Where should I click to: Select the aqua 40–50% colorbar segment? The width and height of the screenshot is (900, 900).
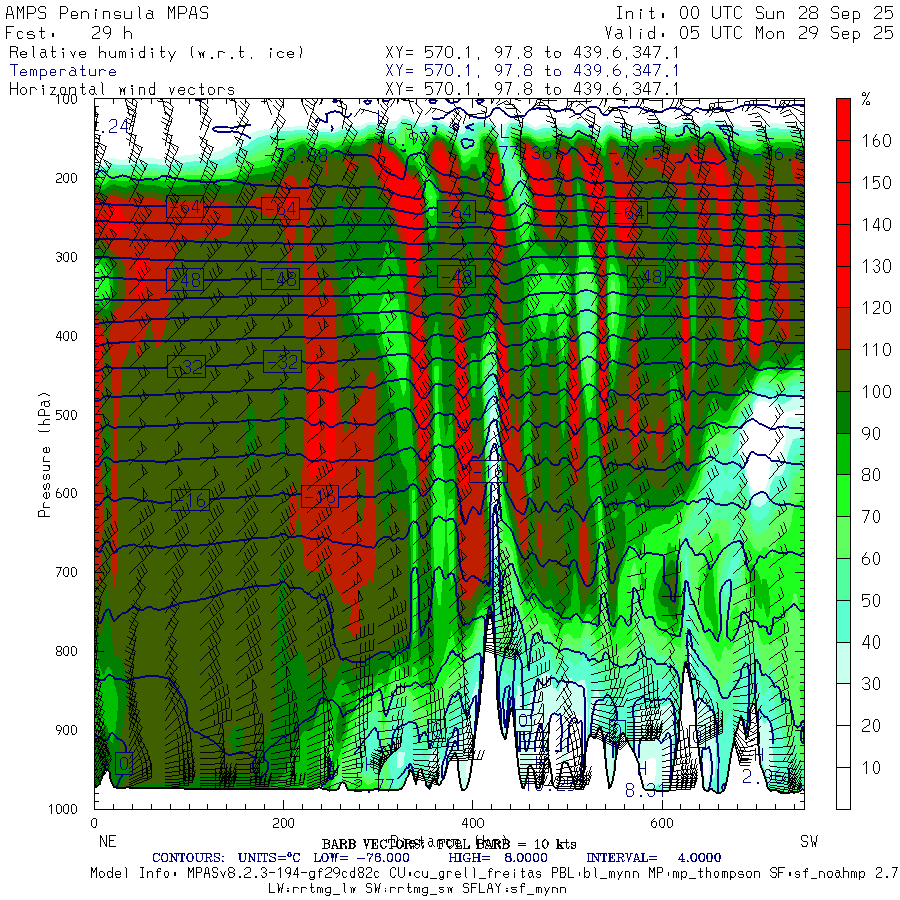(843, 621)
